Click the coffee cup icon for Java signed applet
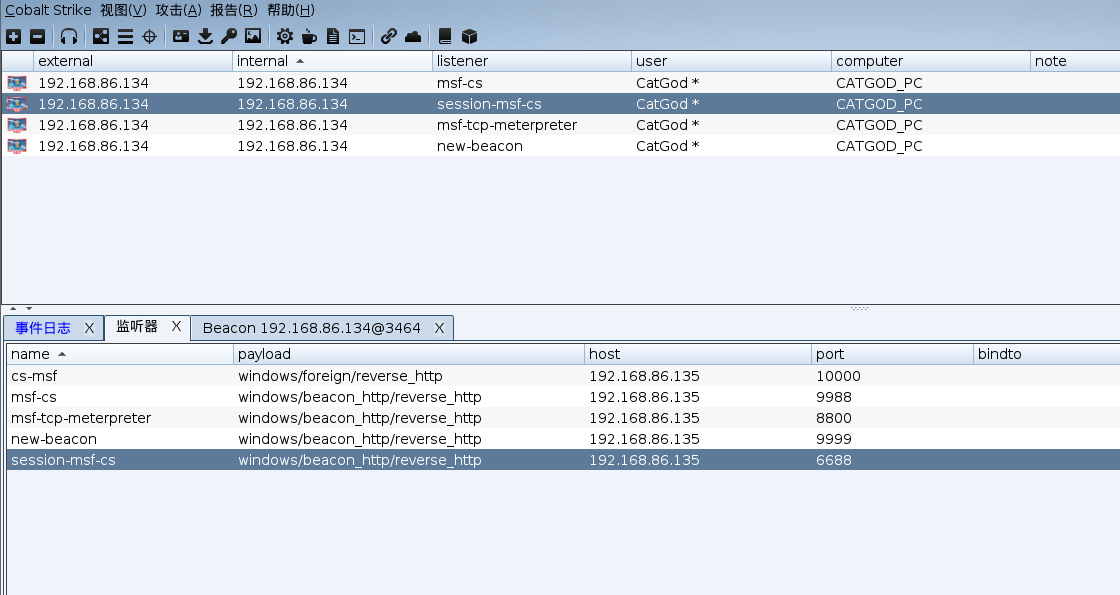The width and height of the screenshot is (1120, 595). 309,36
